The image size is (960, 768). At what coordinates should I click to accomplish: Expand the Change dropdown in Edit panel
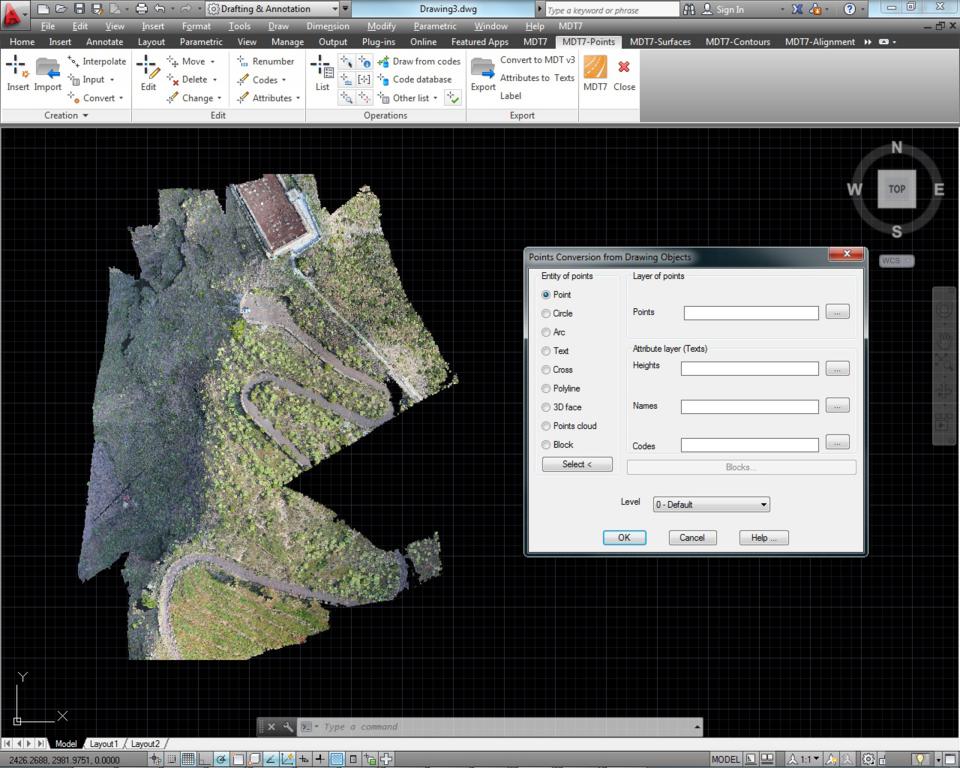pos(219,98)
